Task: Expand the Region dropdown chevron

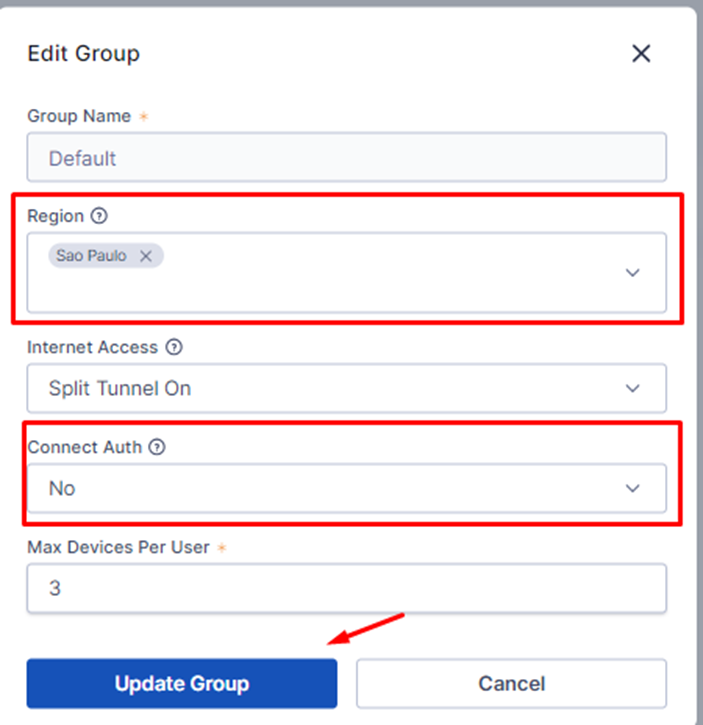Action: click(632, 272)
